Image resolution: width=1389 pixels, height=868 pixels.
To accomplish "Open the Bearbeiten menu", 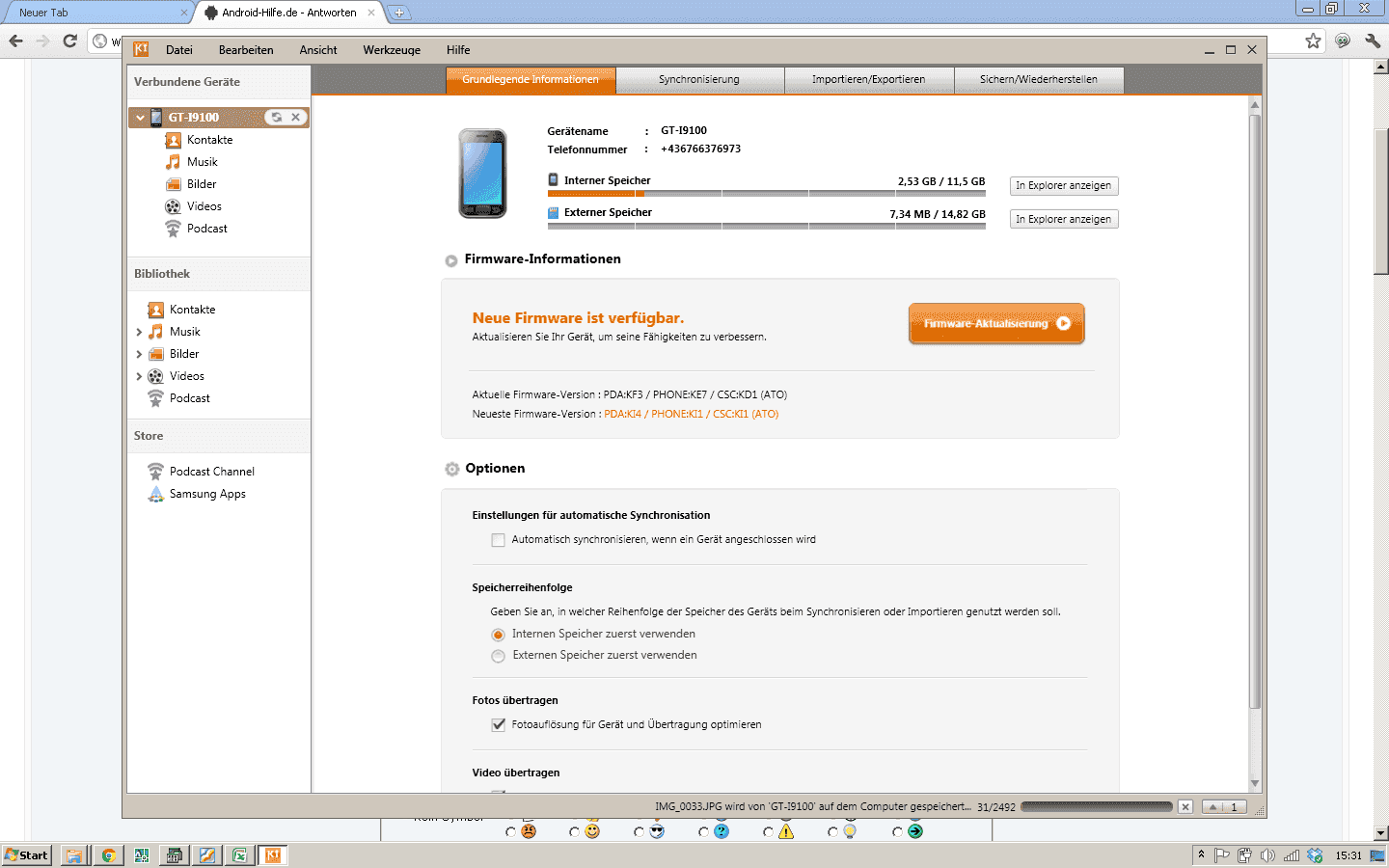I will (x=246, y=50).
